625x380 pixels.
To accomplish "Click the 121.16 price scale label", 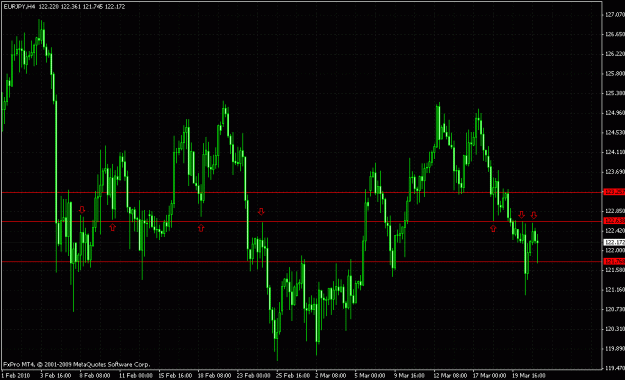I will [615, 289].
